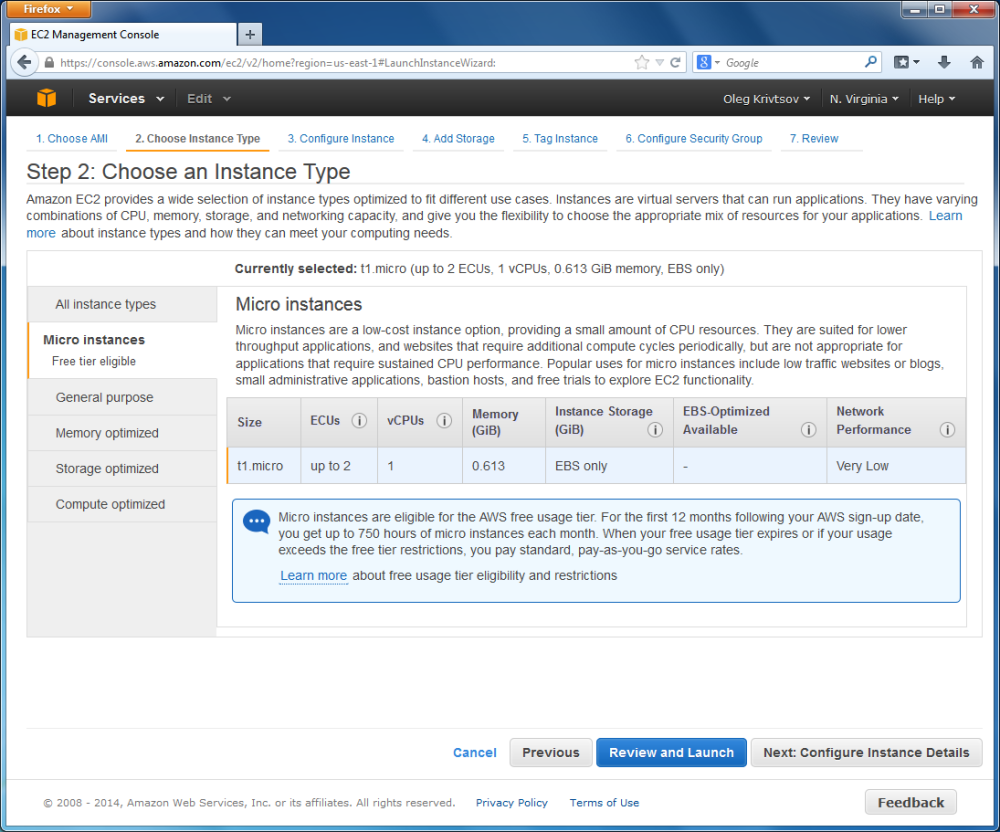Click the Feedback button
1000x832 pixels.
point(911,802)
